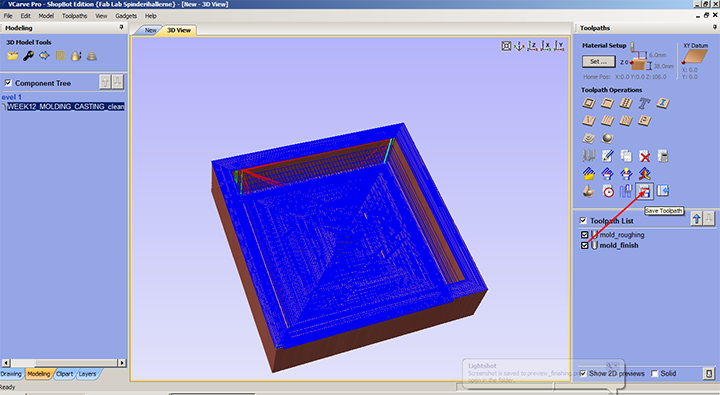Open the Quick Engrave text toolpath
The image size is (720, 395).
tap(644, 103)
